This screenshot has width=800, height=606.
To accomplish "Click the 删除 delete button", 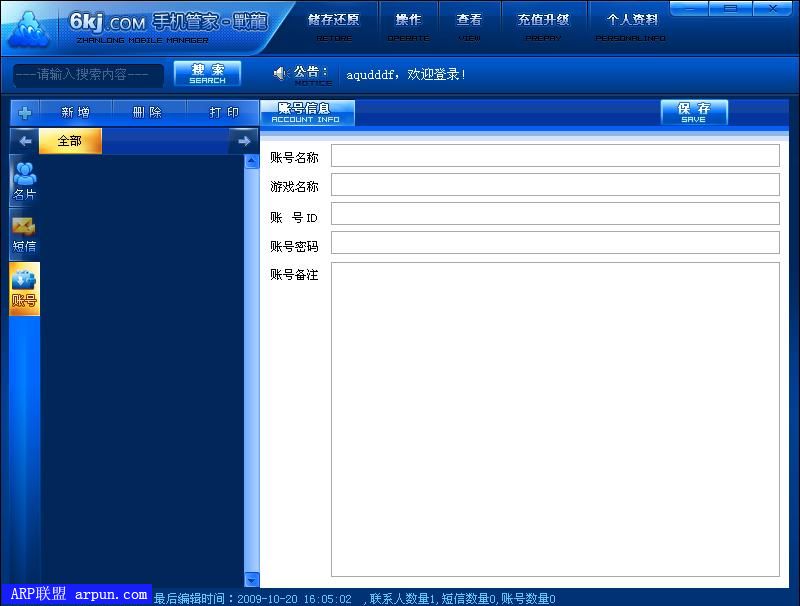I will tap(147, 112).
